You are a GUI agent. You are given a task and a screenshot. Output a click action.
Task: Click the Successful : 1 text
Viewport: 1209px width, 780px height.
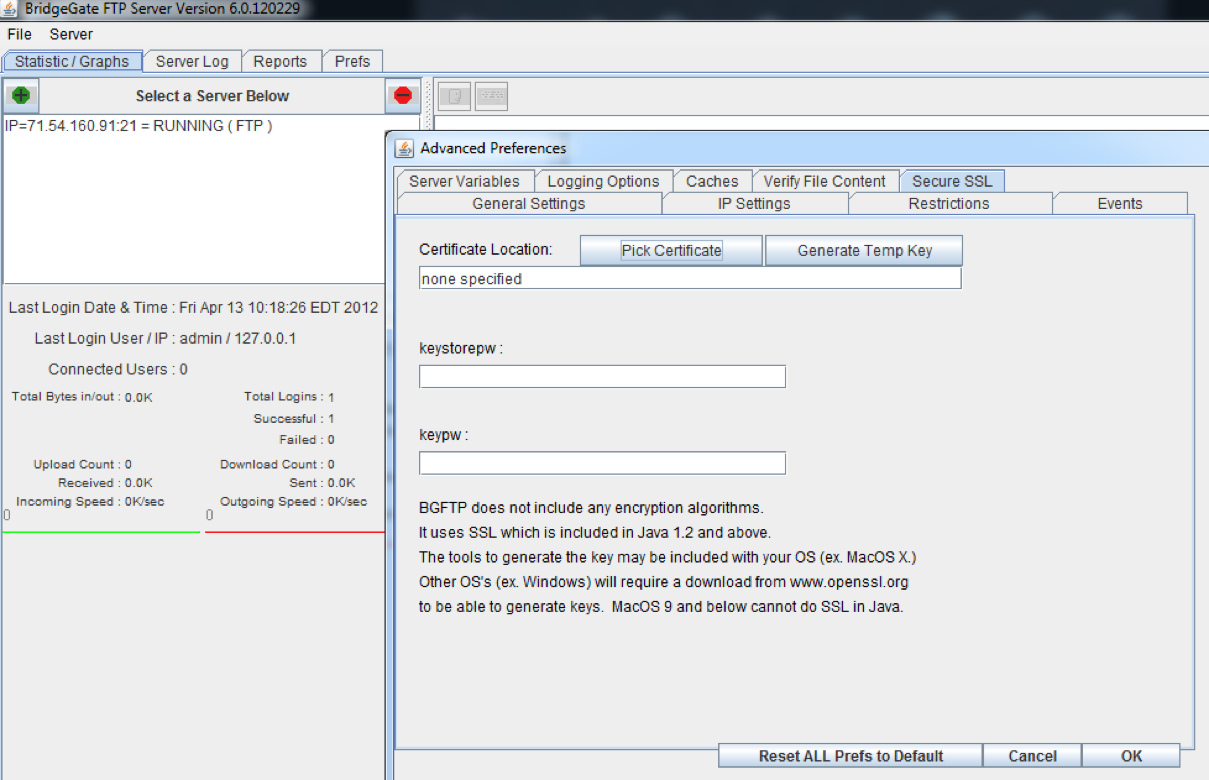coord(294,419)
